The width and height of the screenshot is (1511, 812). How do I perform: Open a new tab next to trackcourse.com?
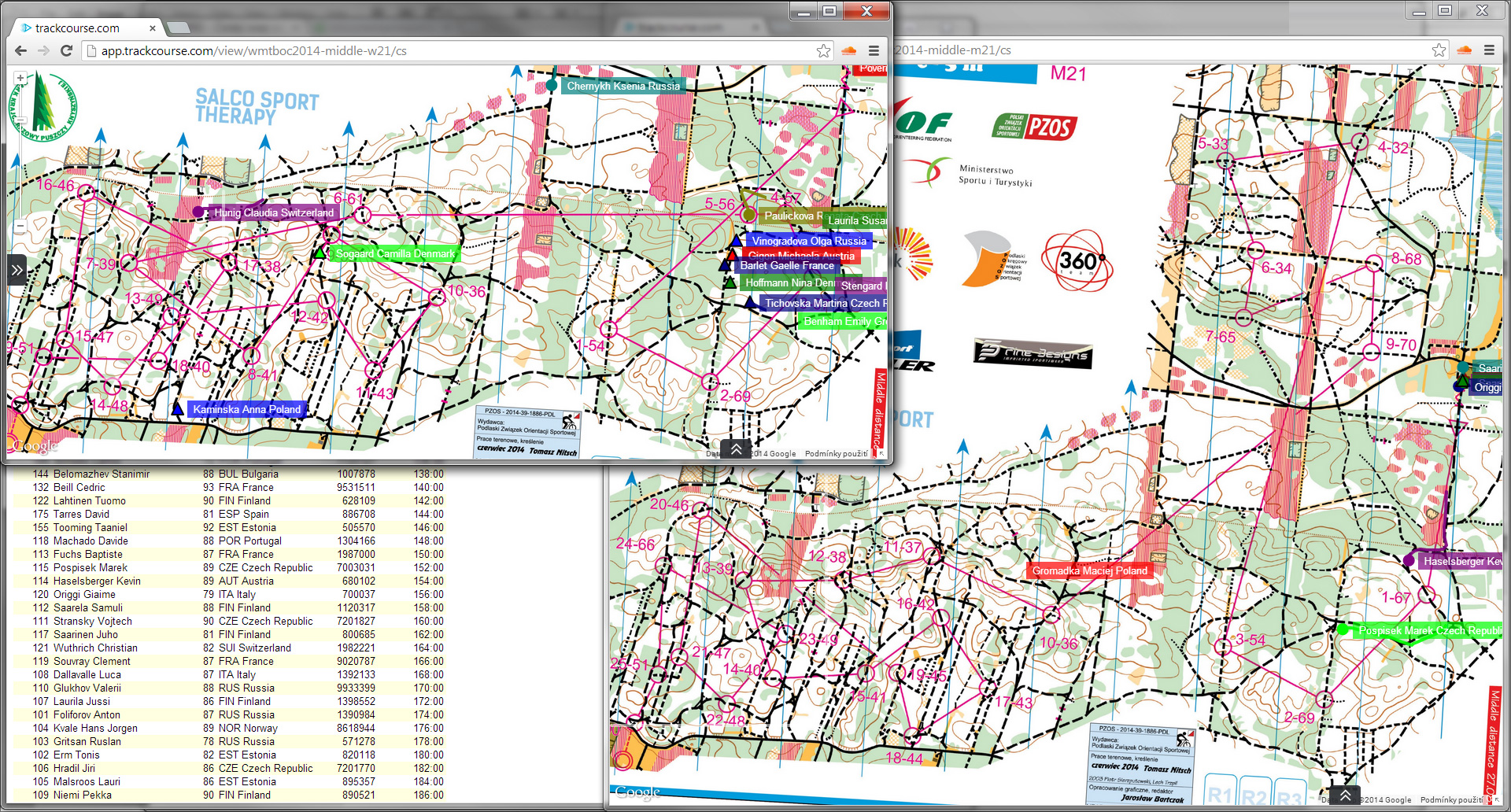click(179, 28)
